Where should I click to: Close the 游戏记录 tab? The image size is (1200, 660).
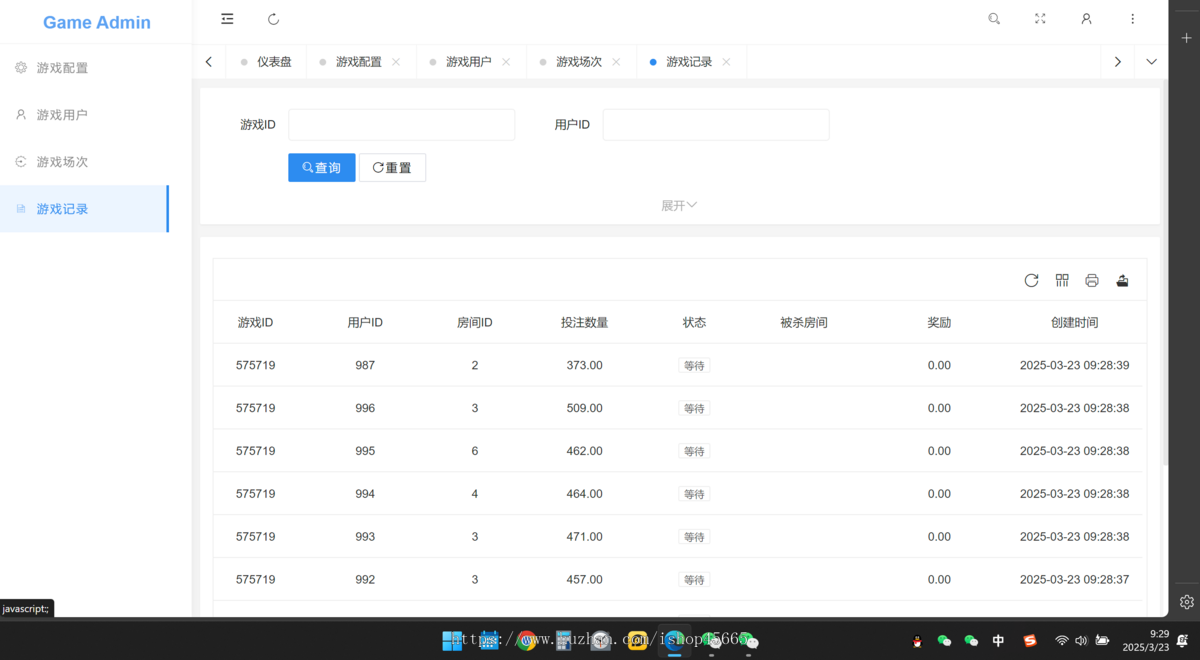tap(726, 62)
